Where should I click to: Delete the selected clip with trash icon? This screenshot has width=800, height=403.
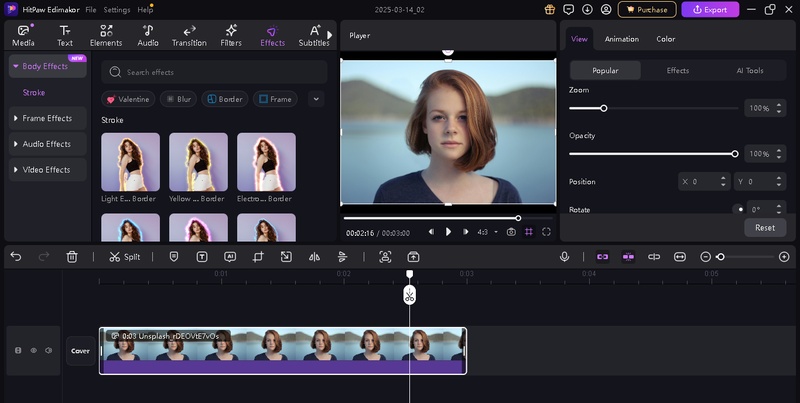(x=72, y=257)
